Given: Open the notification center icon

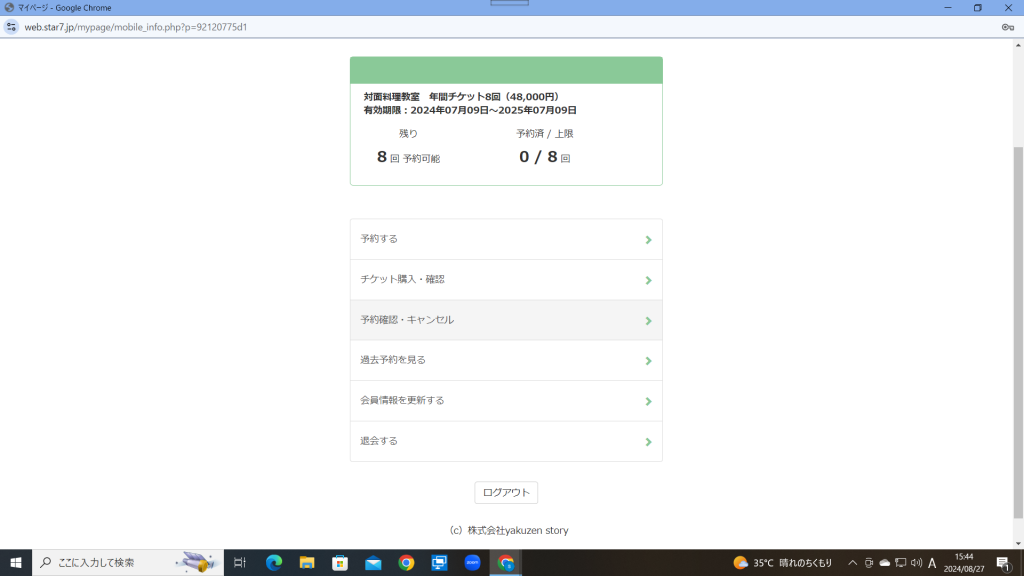Looking at the screenshot, I should tap(1004, 562).
